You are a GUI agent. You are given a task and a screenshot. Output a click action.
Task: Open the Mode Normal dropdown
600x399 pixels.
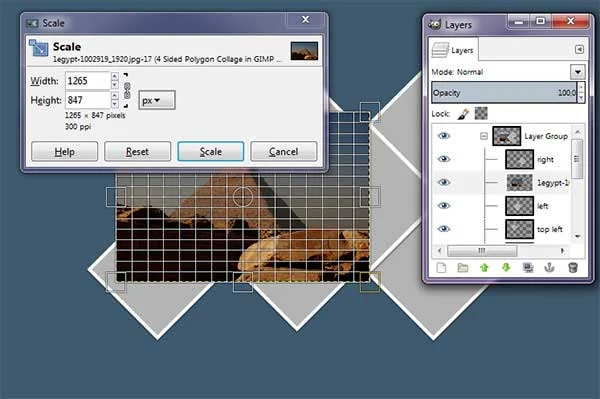577,72
